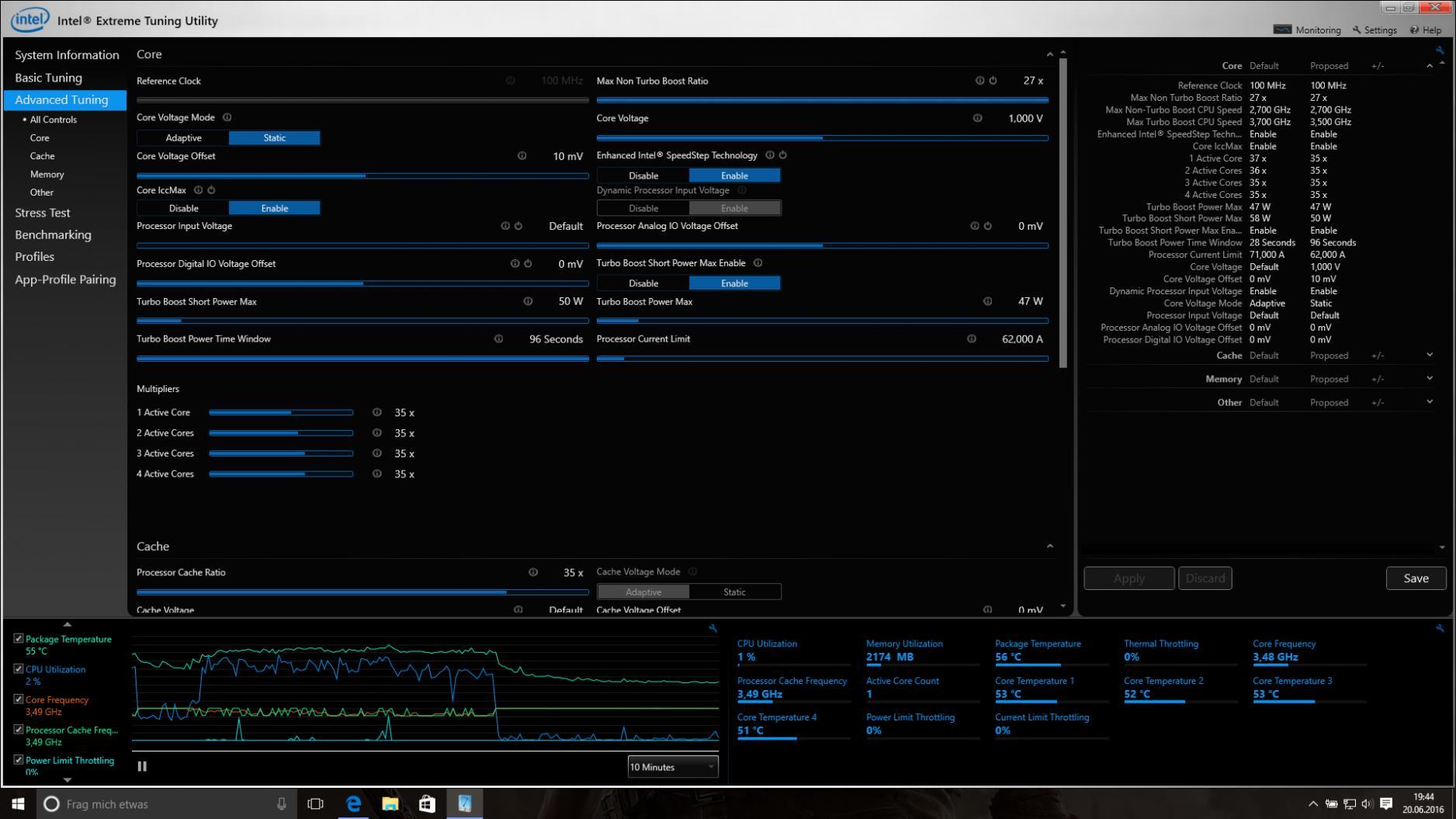Set Core Voltage Mode to Adaptive
This screenshot has width=1456, height=819.
coord(183,138)
